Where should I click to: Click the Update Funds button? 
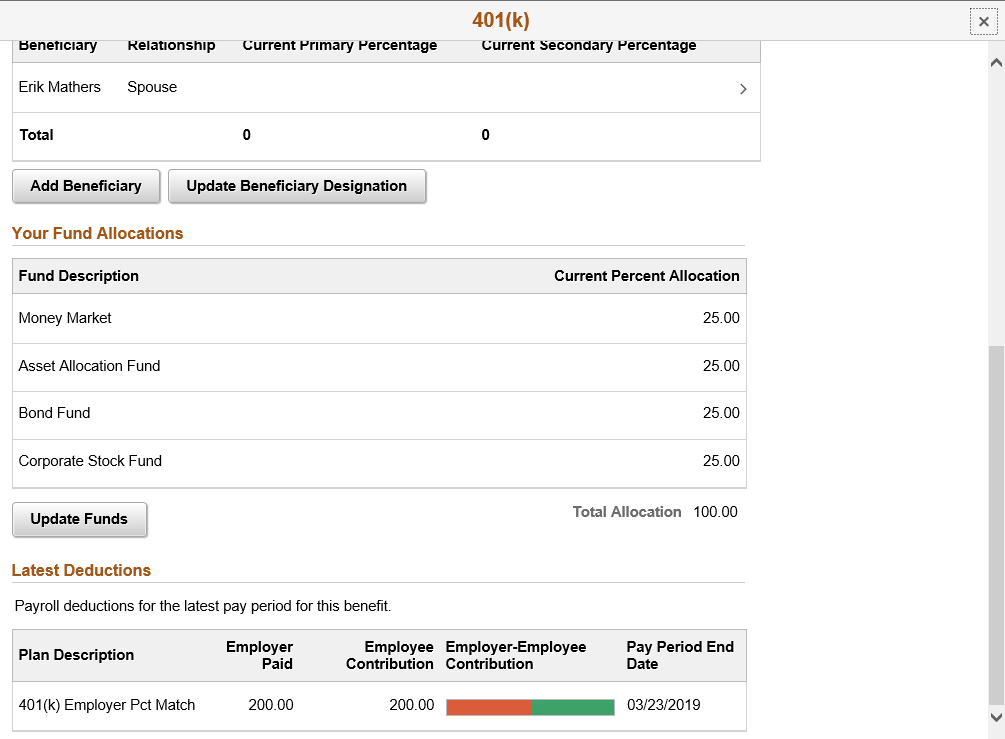tap(79, 519)
